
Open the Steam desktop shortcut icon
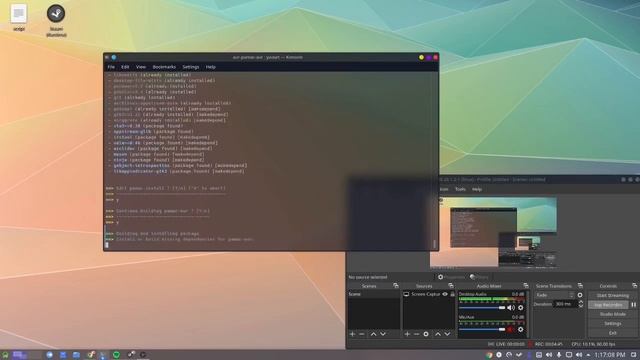coord(56,13)
